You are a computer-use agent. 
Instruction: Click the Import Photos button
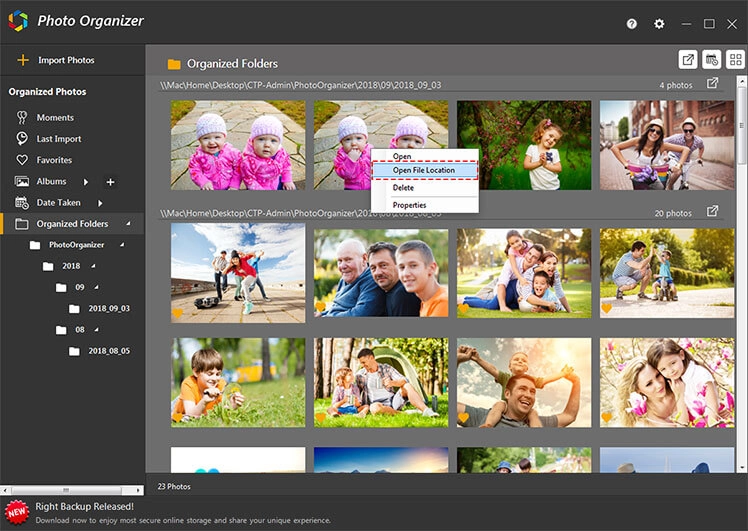pyautogui.click(x=66, y=60)
